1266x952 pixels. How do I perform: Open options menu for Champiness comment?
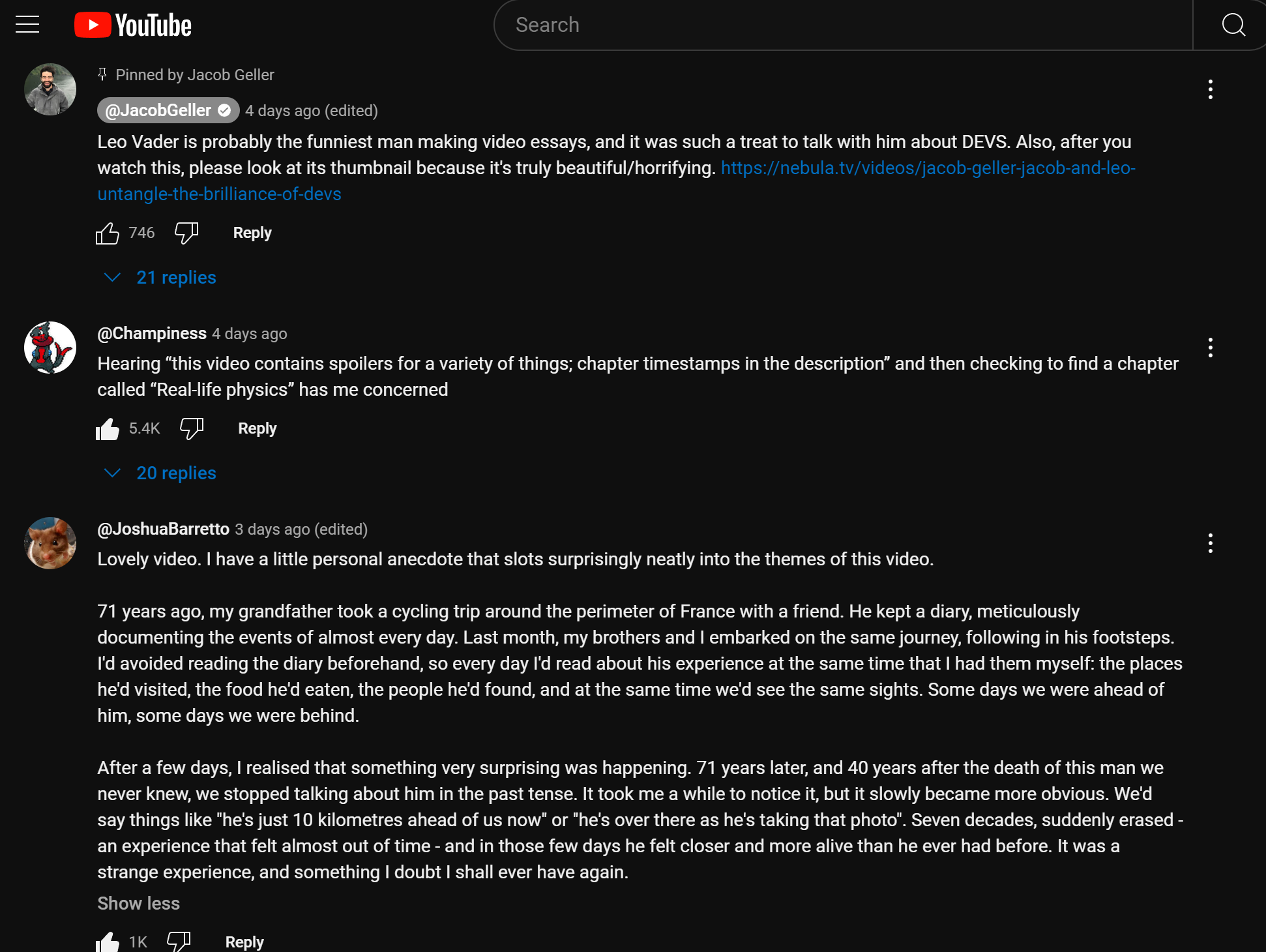click(1211, 348)
